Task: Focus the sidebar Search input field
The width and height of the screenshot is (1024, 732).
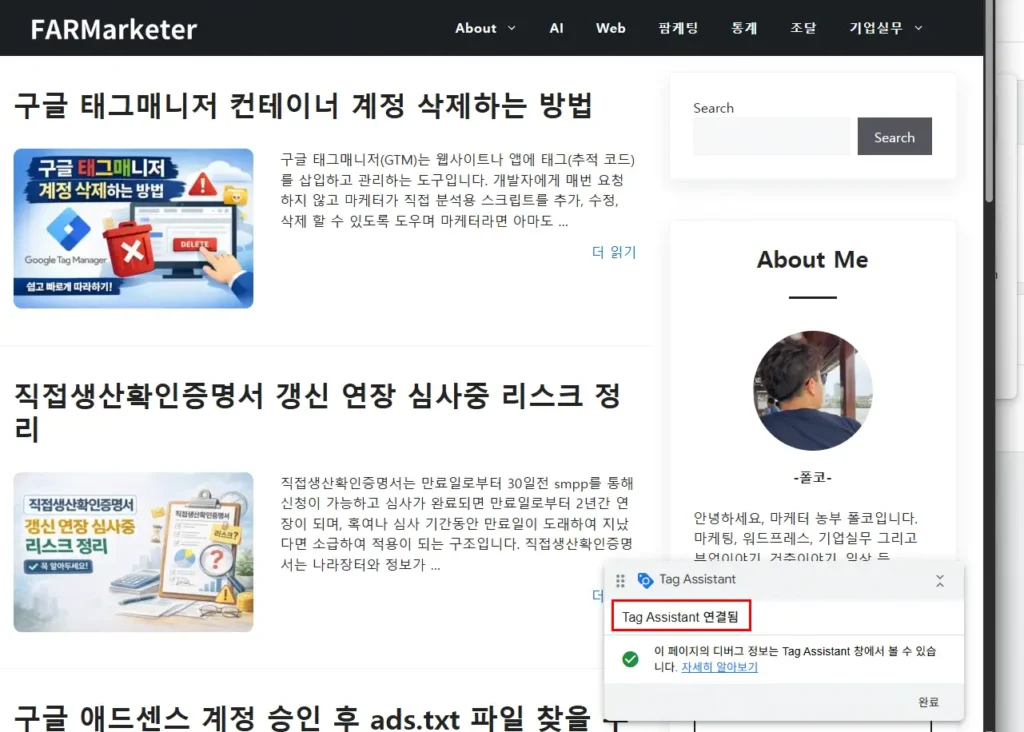Action: click(771, 137)
